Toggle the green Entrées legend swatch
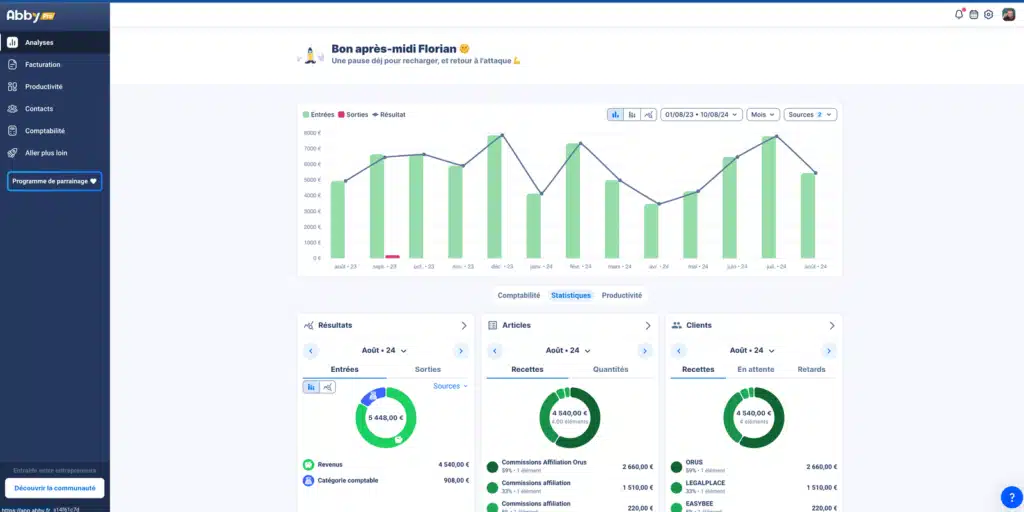 [x=306, y=115]
